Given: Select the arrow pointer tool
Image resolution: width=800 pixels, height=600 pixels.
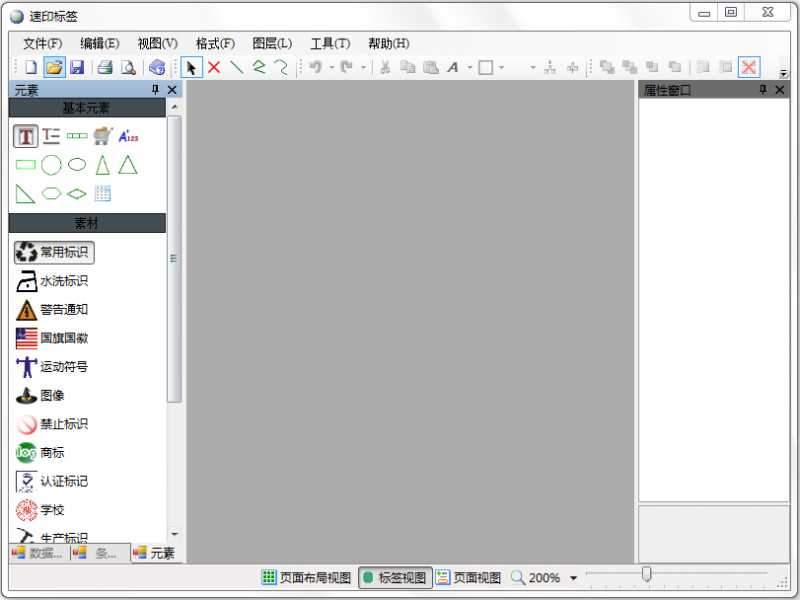Looking at the screenshot, I should coord(191,67).
